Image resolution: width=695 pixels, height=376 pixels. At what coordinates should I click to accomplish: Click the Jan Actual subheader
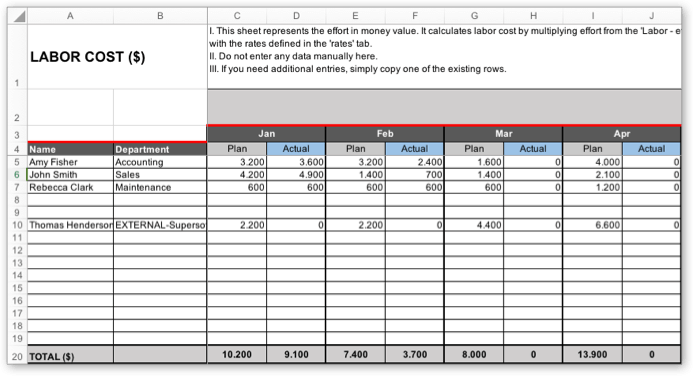point(296,149)
